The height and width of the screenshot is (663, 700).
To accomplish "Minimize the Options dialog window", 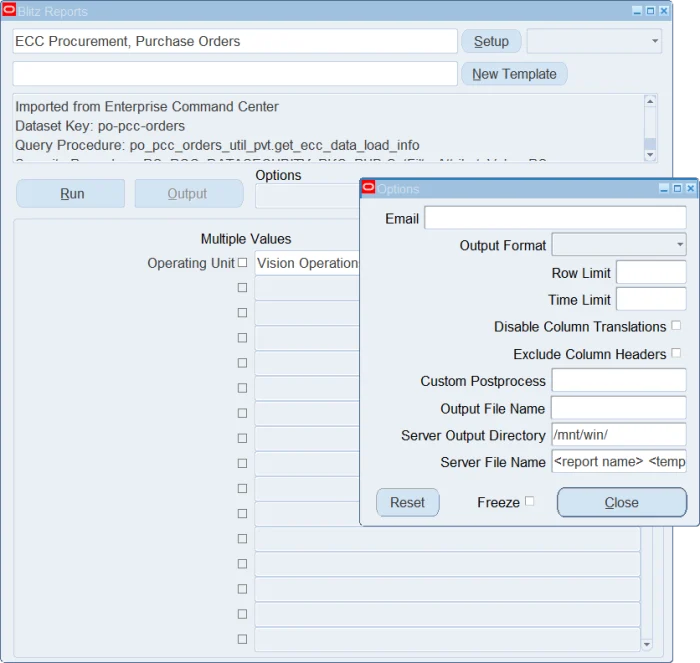I will 664,189.
